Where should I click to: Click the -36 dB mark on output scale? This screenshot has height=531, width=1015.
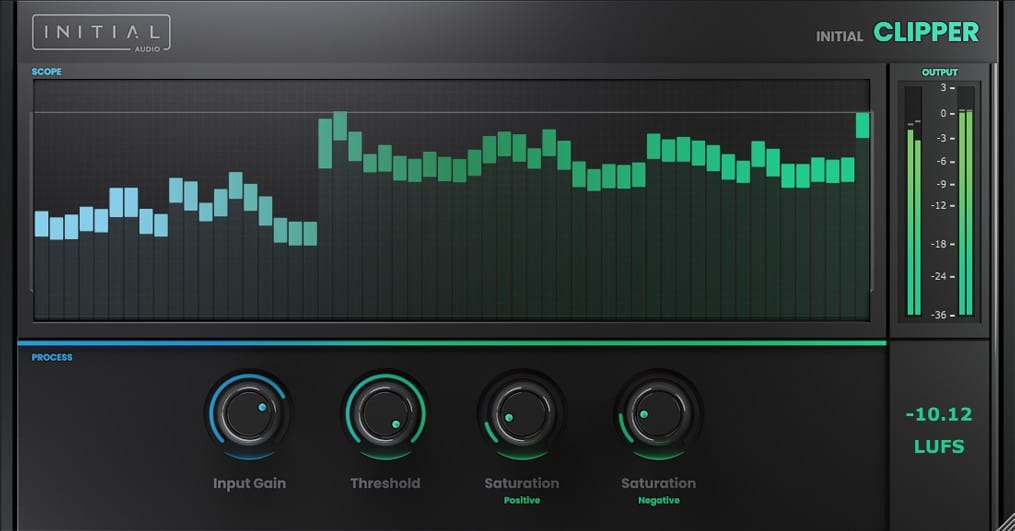click(938, 315)
